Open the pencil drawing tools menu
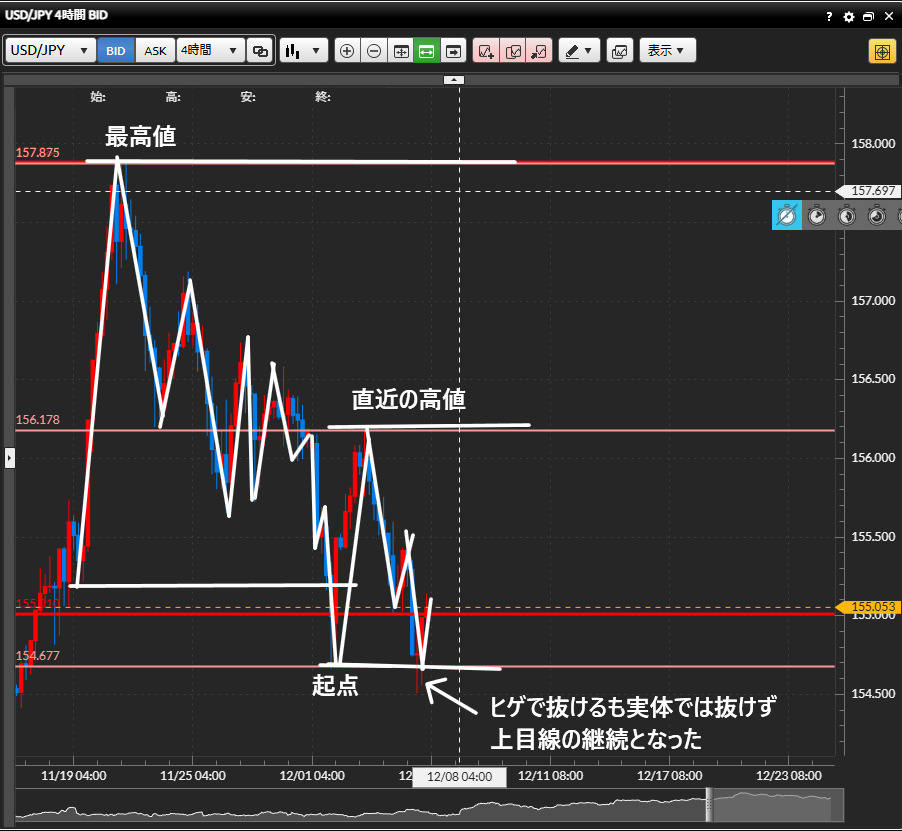 tap(578, 51)
